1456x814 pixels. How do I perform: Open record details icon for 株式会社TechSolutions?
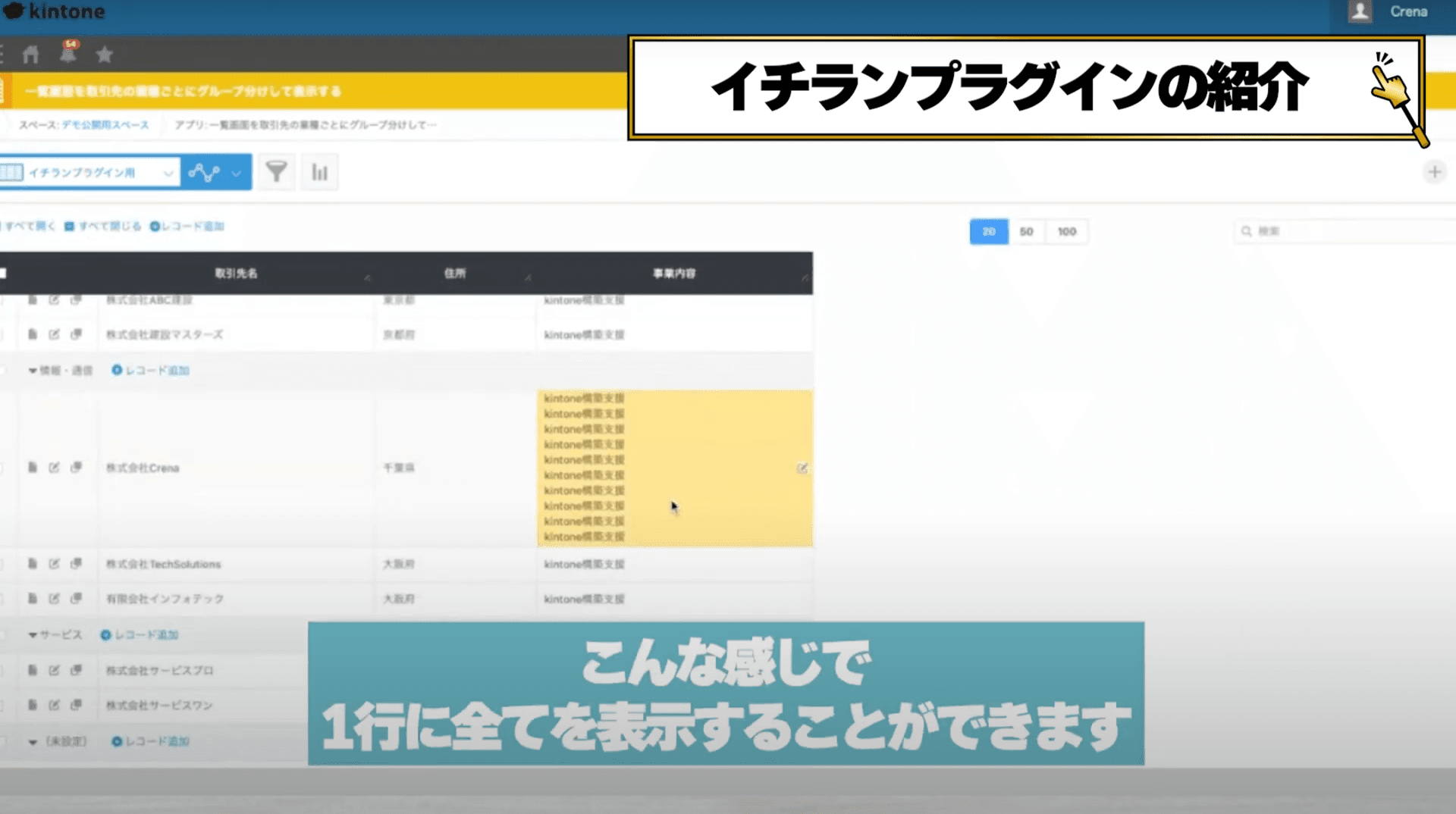coord(33,564)
